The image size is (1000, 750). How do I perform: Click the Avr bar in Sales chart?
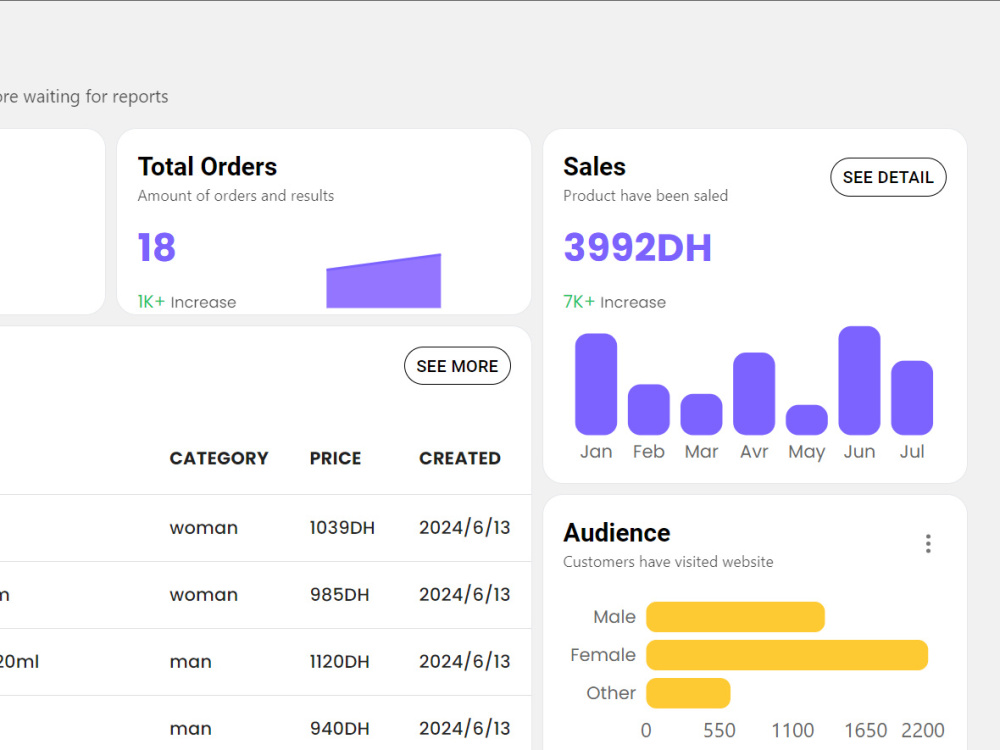point(754,393)
